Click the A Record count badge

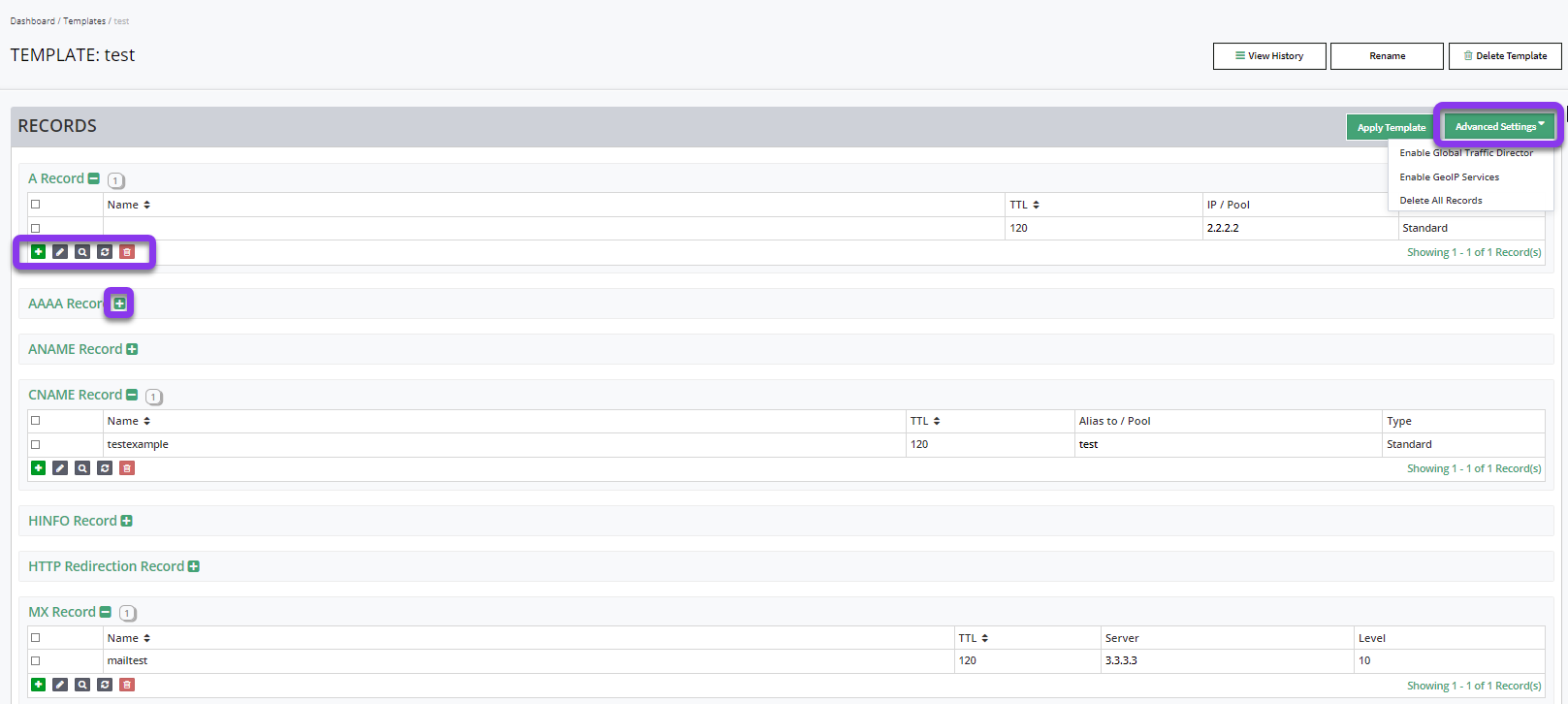pos(116,180)
